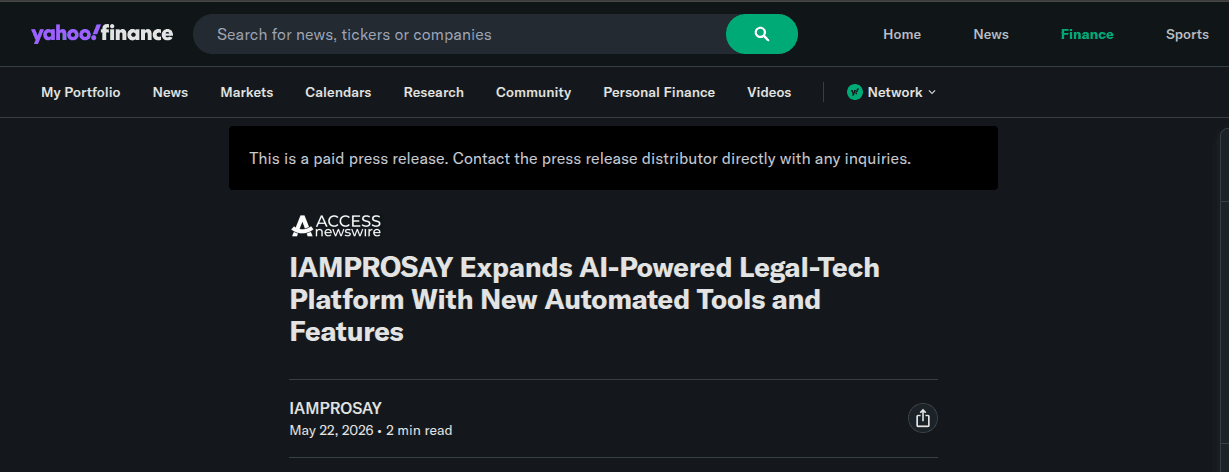Click the Yahoo Finance logo

(102, 34)
